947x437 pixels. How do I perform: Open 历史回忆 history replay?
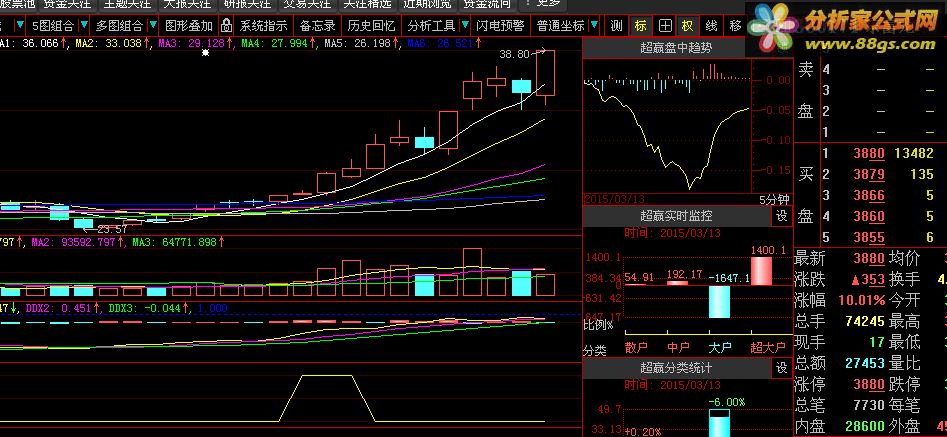point(371,26)
